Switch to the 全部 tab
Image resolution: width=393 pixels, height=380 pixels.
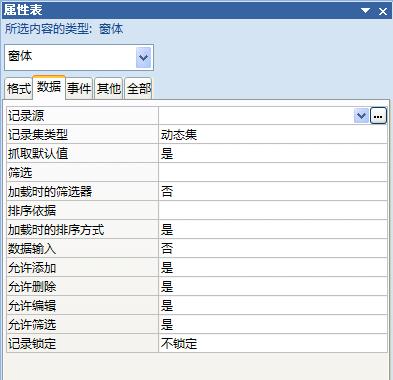click(x=138, y=89)
